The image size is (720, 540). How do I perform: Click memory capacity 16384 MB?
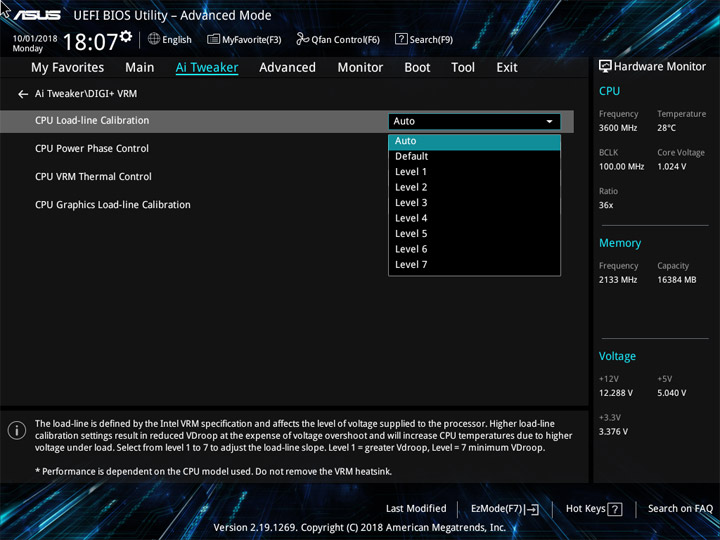(676, 280)
